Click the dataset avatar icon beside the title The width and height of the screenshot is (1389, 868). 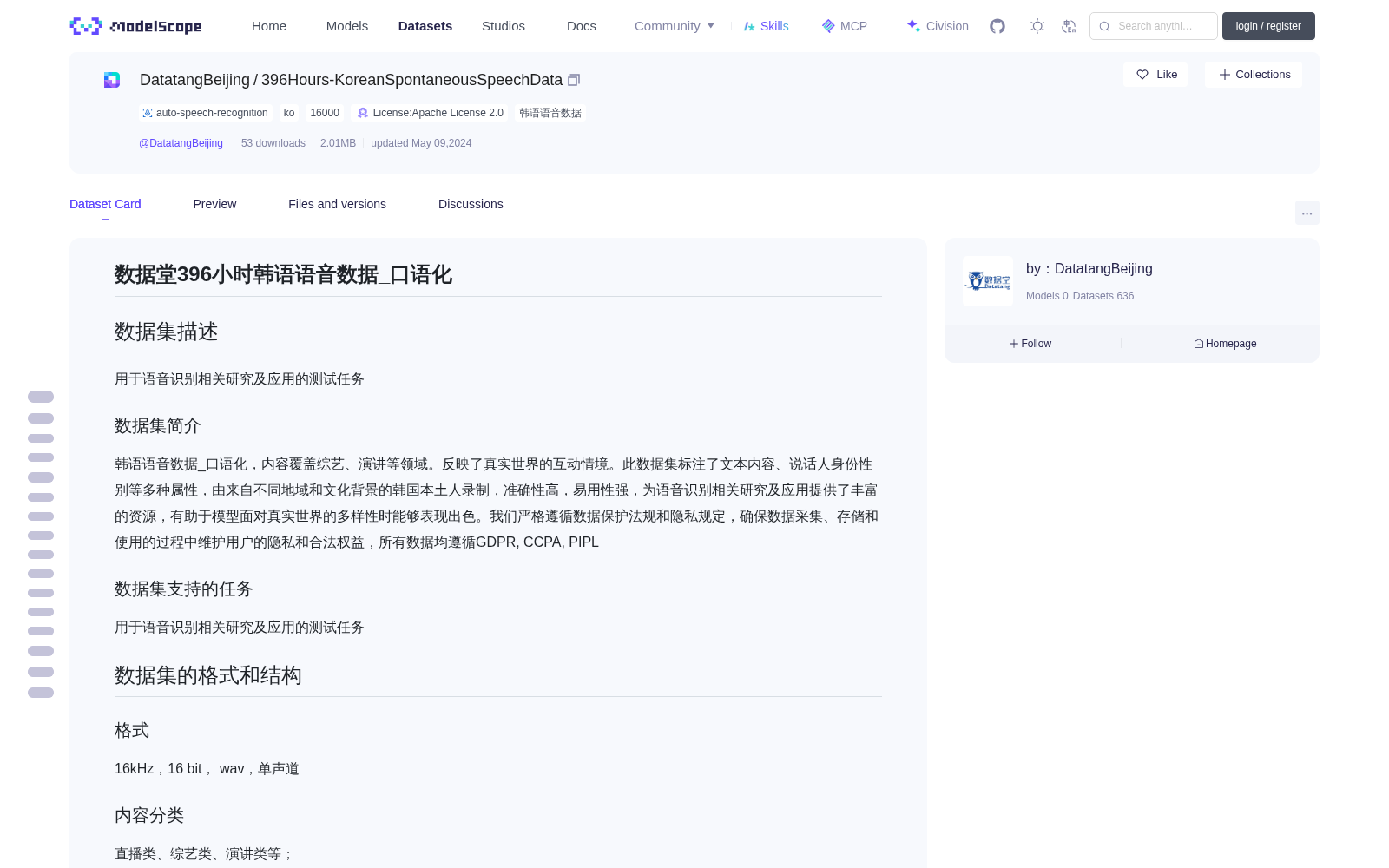click(112, 80)
